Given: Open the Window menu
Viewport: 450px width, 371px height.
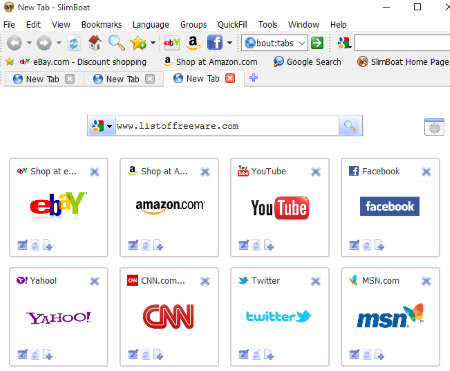Looking at the screenshot, I should (303, 25).
